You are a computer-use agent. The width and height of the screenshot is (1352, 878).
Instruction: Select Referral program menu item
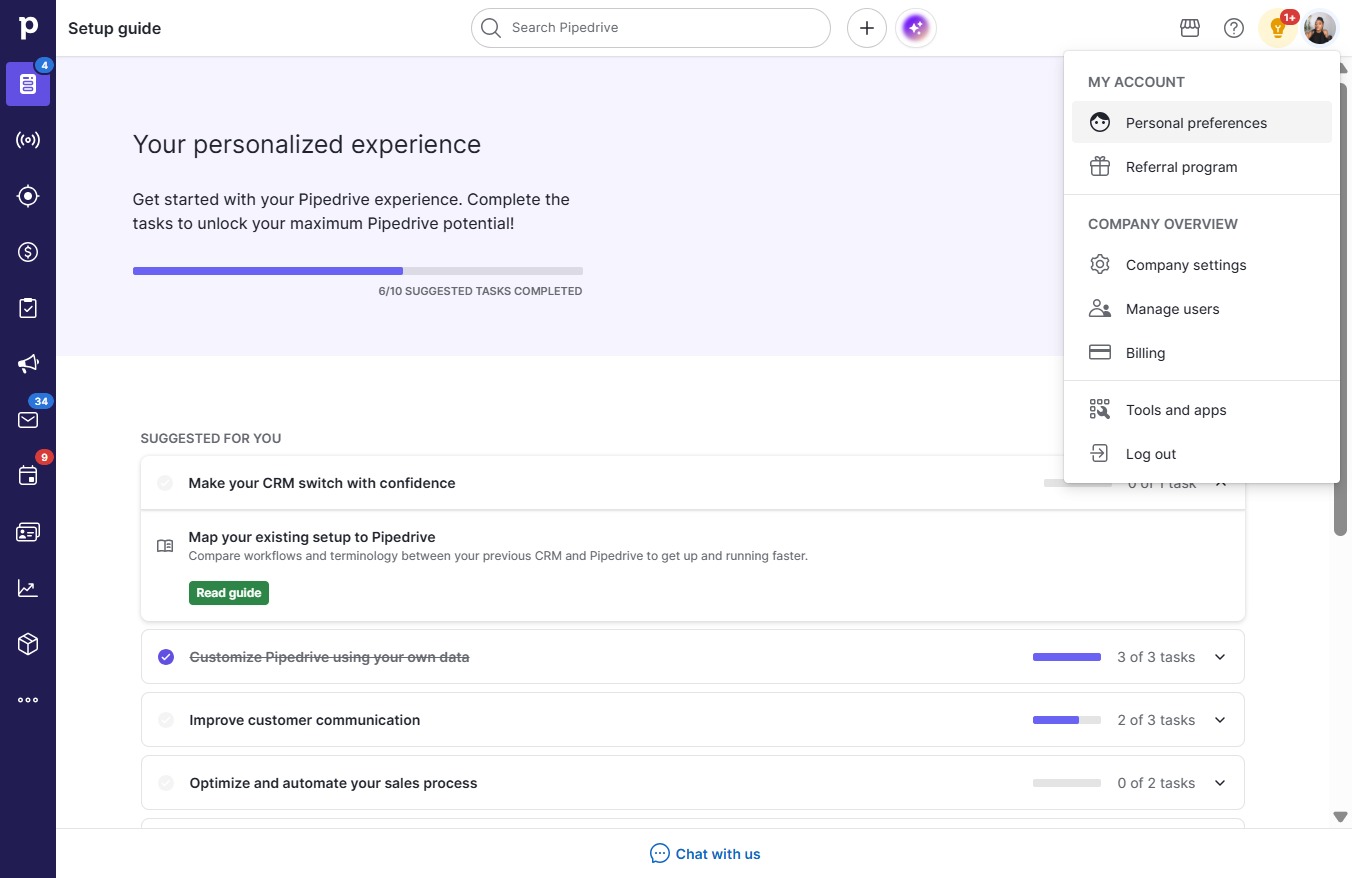pos(1202,166)
